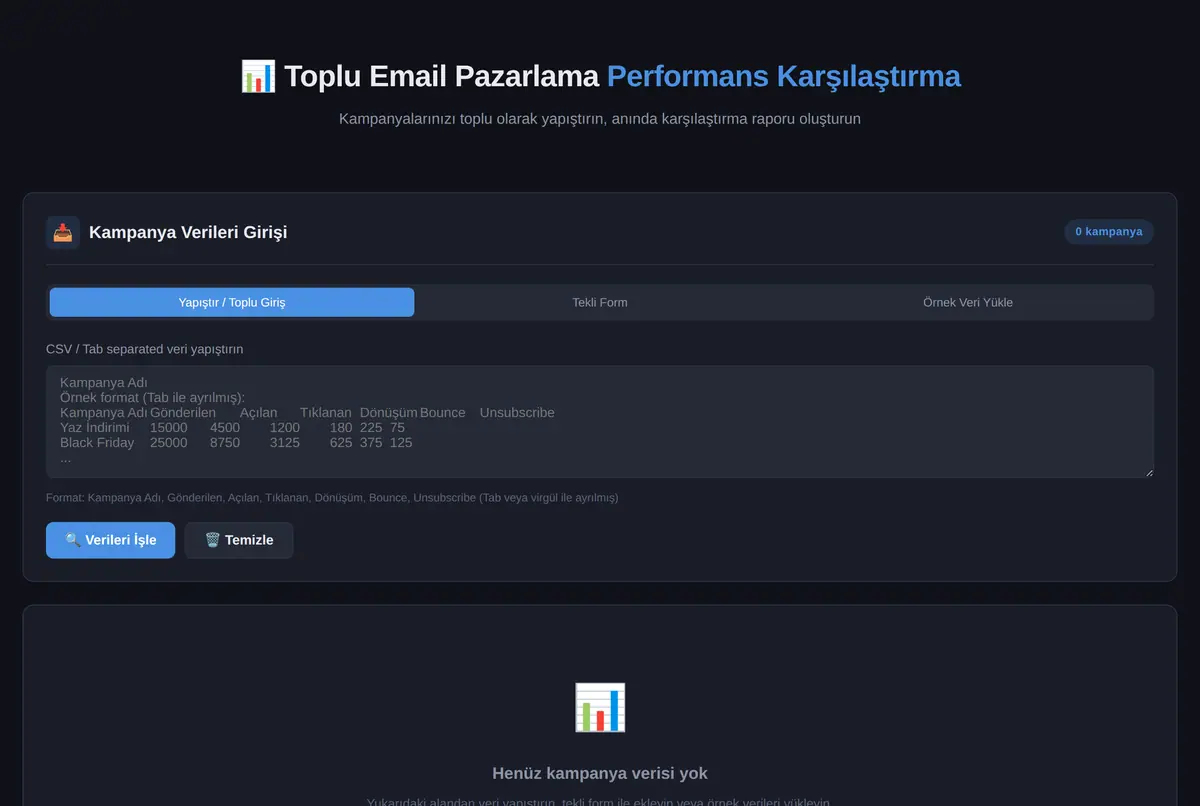1200x806 pixels.
Task: Click the bar chart emoji in page title
Action: coord(258,76)
